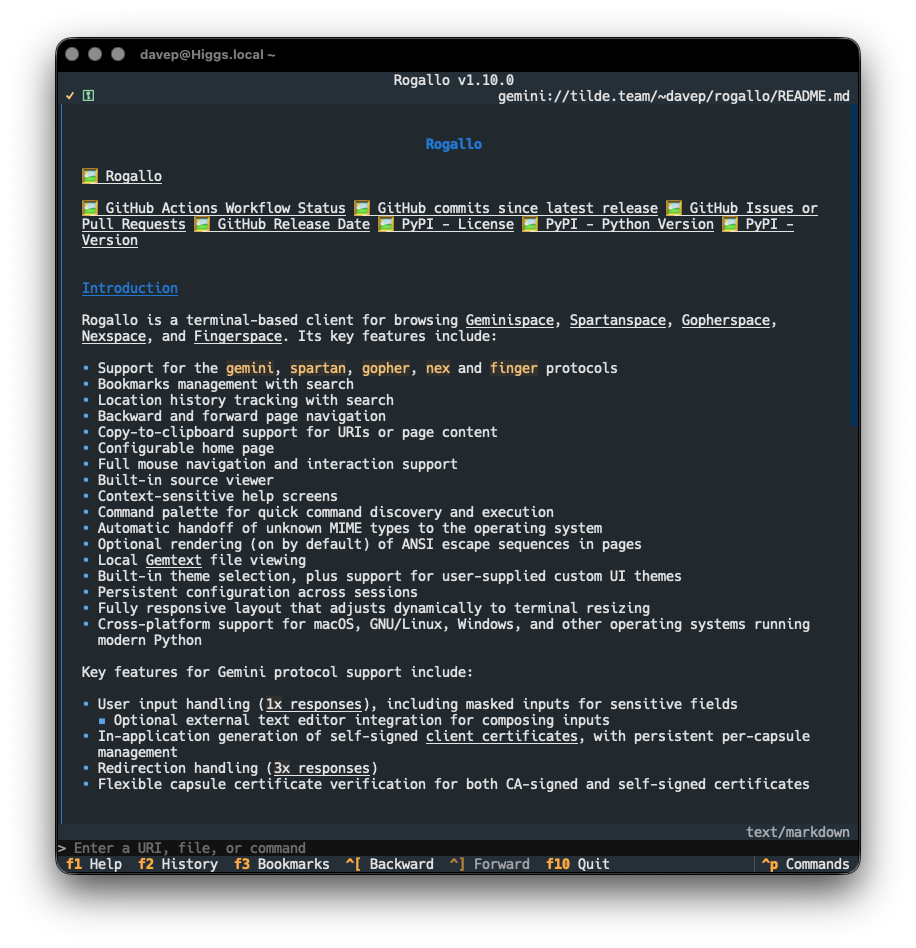Click image icon before PyPI - Python Version

[x=530, y=224]
